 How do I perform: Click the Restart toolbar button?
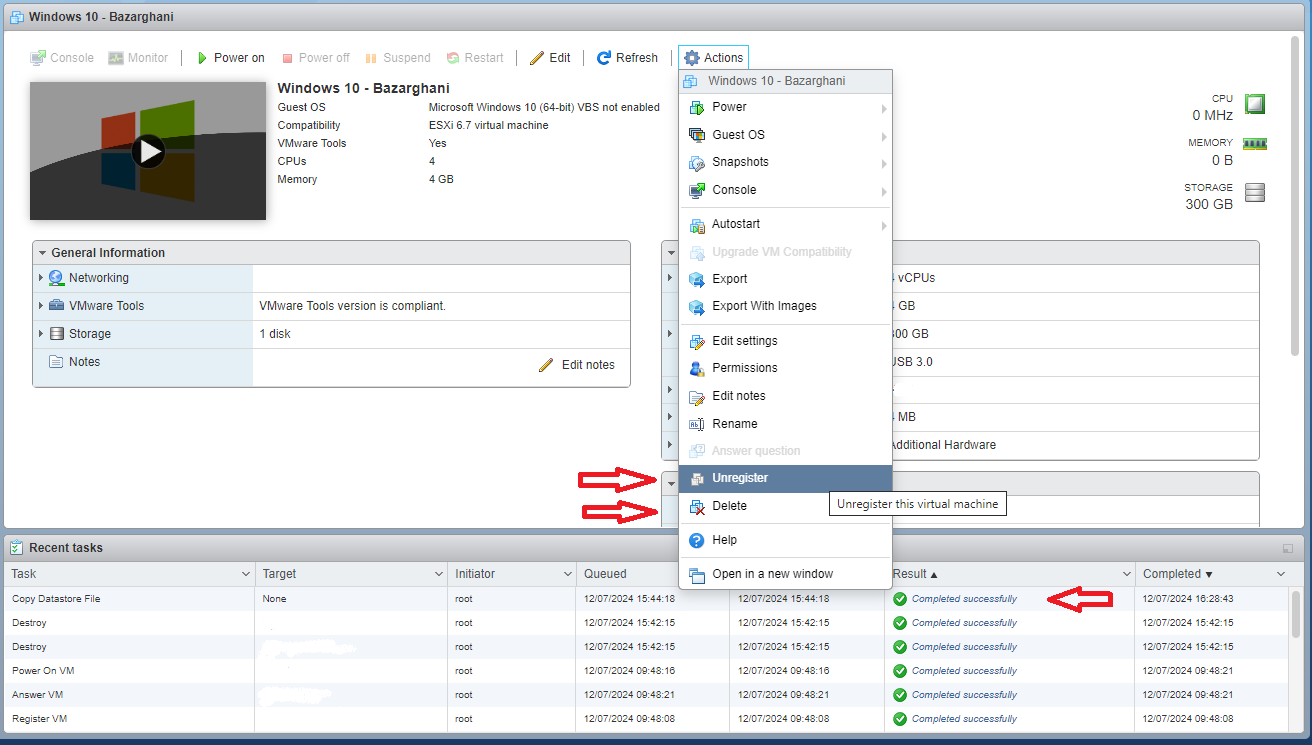pos(475,58)
